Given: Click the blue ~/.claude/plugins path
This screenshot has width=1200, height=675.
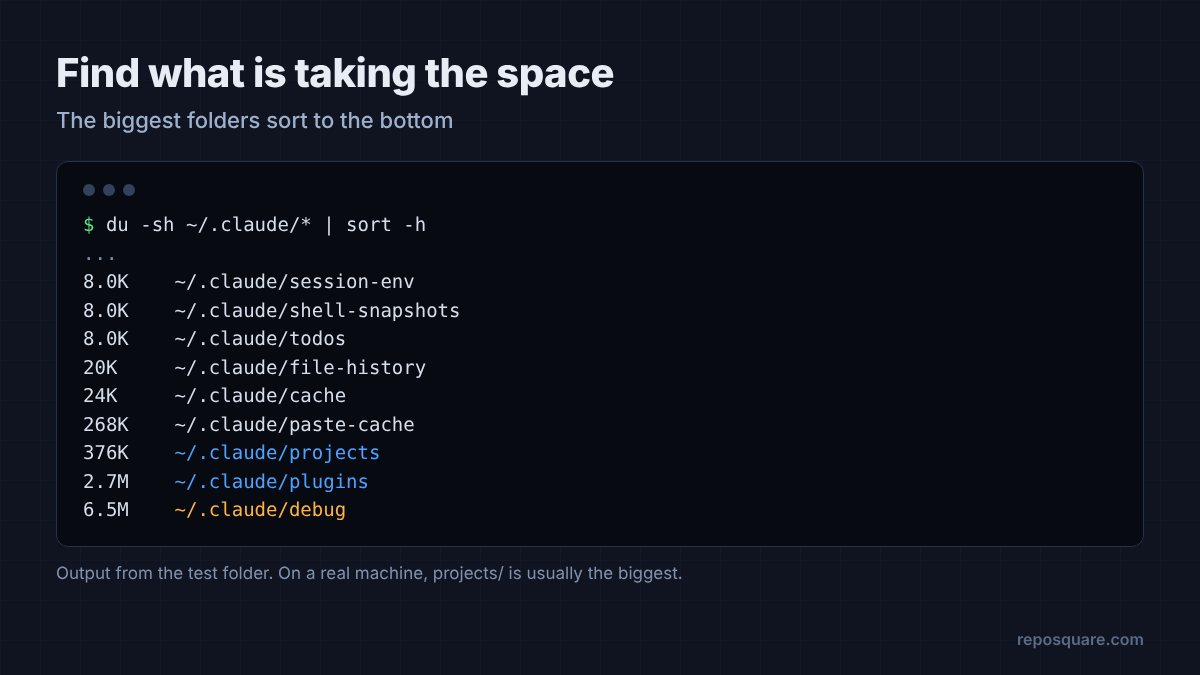Looking at the screenshot, I should (x=271, y=482).
